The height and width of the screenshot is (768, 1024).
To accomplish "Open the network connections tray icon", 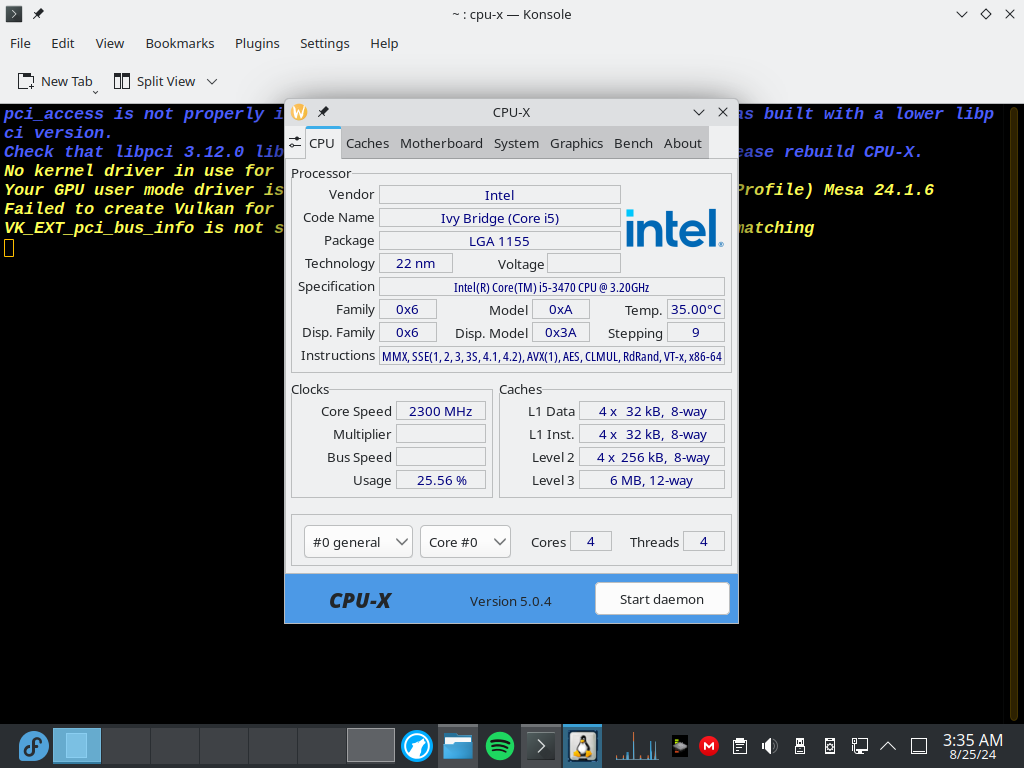I will click(x=859, y=746).
